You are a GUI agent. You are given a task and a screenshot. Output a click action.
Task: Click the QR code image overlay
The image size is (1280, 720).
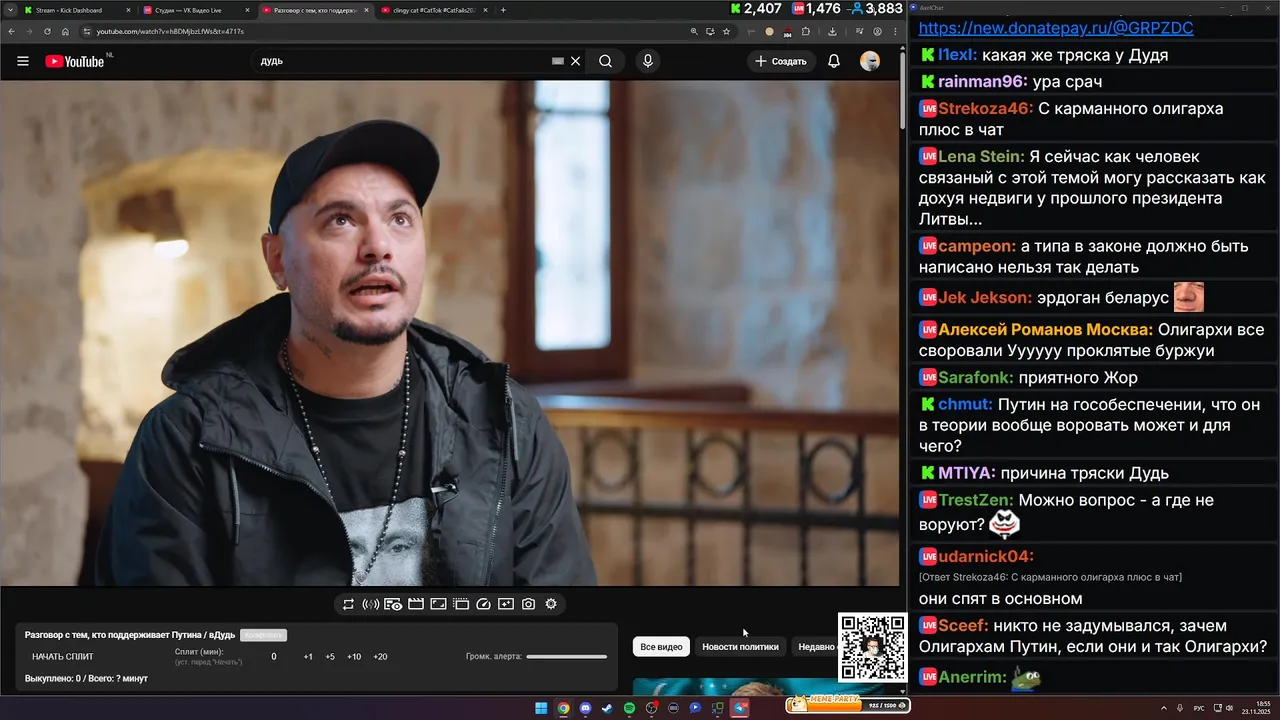click(873, 648)
